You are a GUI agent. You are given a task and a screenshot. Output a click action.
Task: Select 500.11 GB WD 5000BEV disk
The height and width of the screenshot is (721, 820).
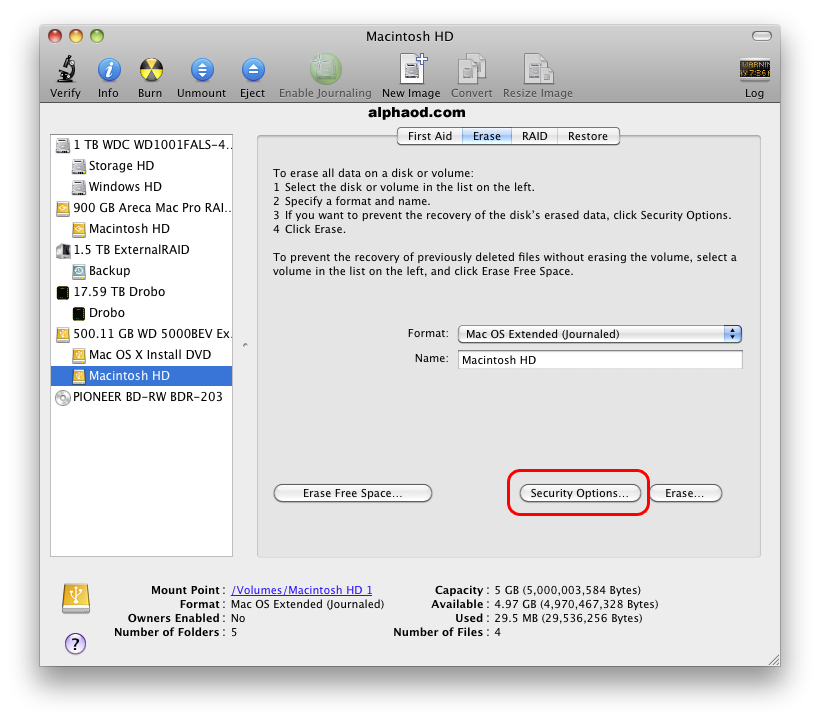click(x=142, y=334)
